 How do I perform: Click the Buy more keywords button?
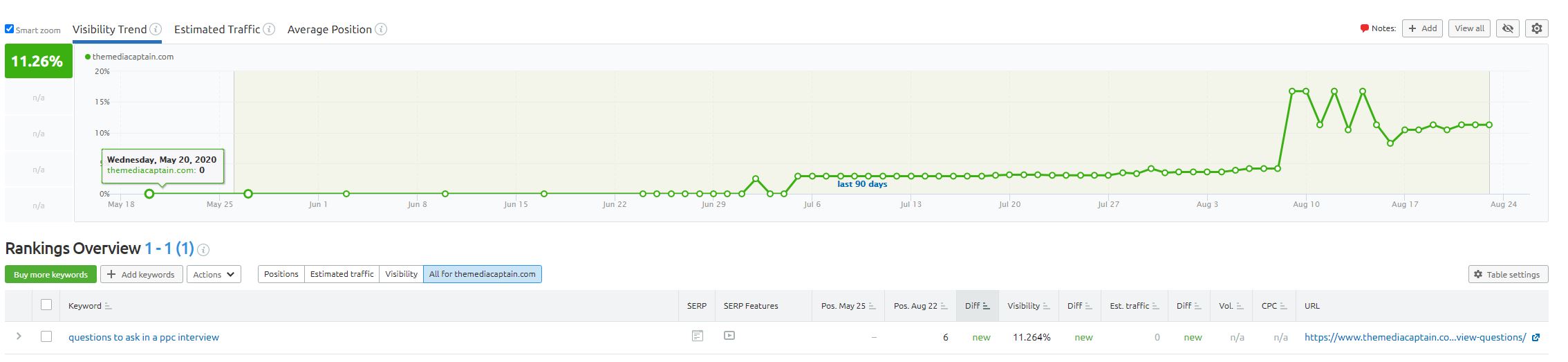coord(50,274)
